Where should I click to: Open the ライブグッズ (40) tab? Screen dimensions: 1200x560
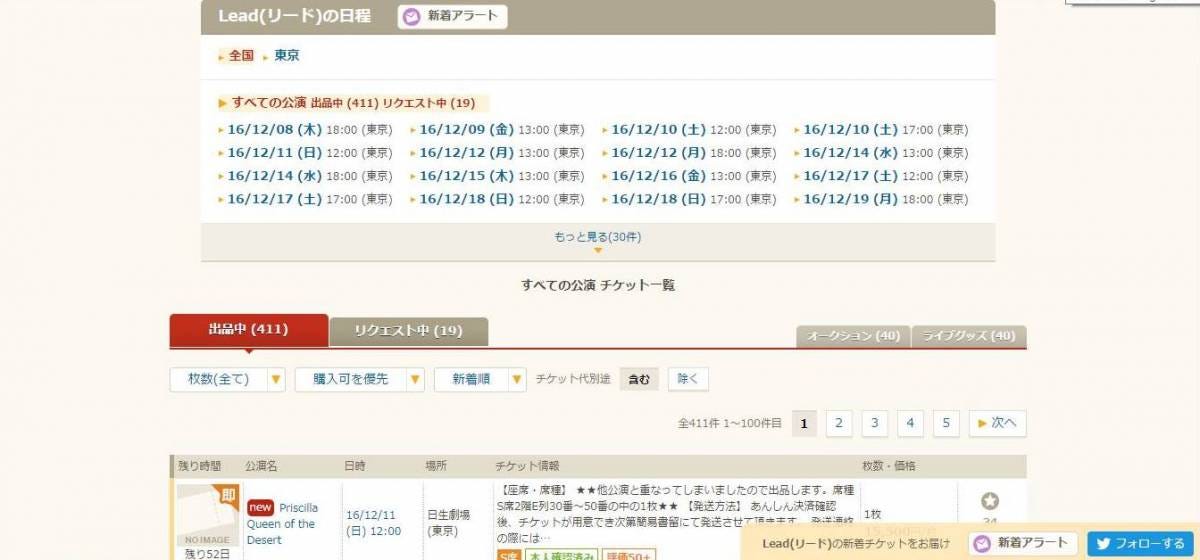pos(969,337)
